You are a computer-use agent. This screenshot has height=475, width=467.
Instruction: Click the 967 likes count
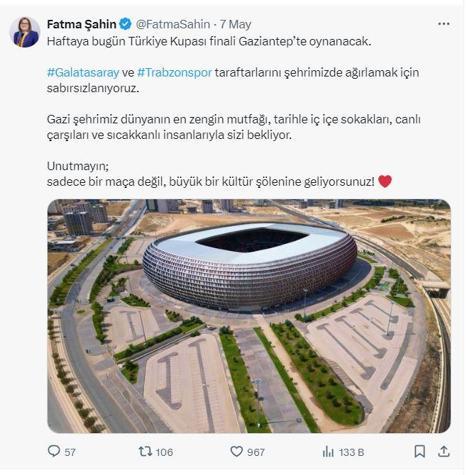(256, 452)
